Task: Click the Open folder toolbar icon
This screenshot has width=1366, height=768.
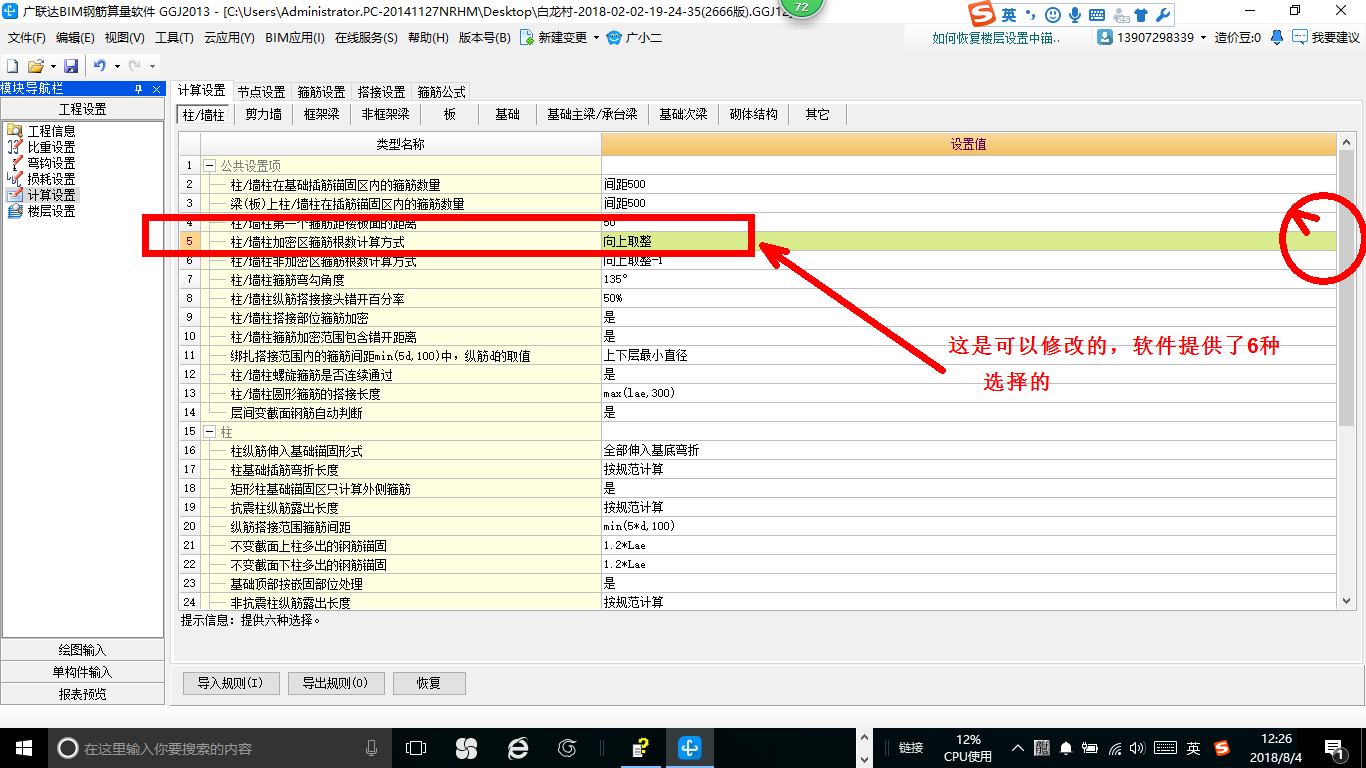Action: [35, 66]
